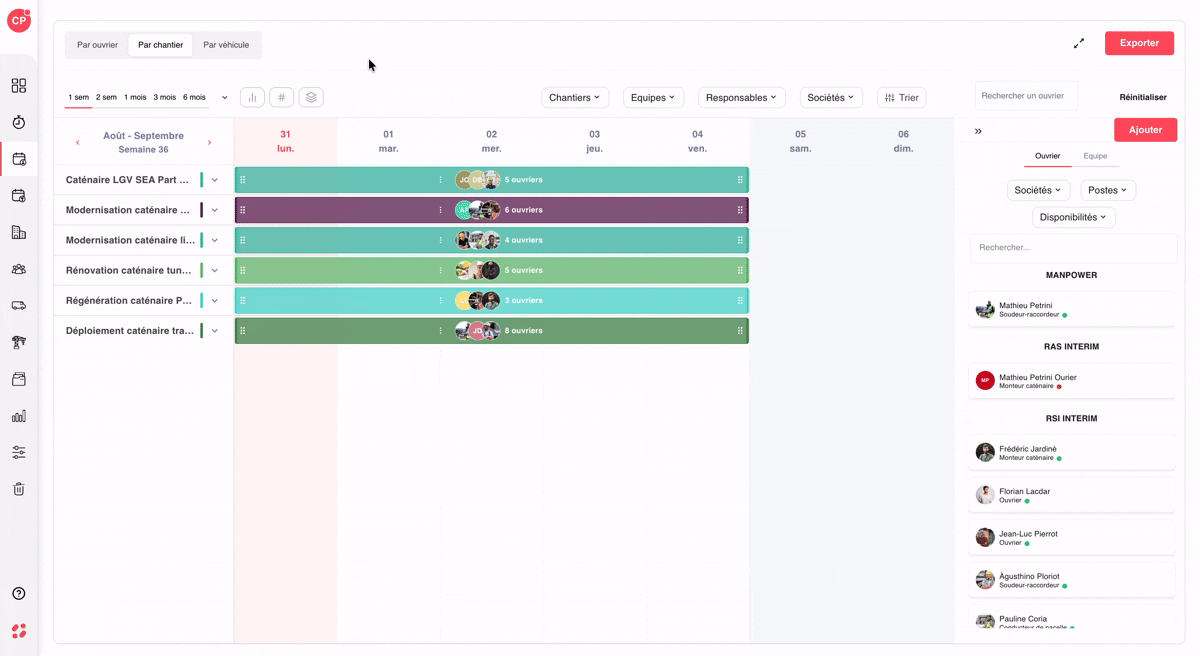Click the hashtag icon in toolbar

pyautogui.click(x=282, y=97)
